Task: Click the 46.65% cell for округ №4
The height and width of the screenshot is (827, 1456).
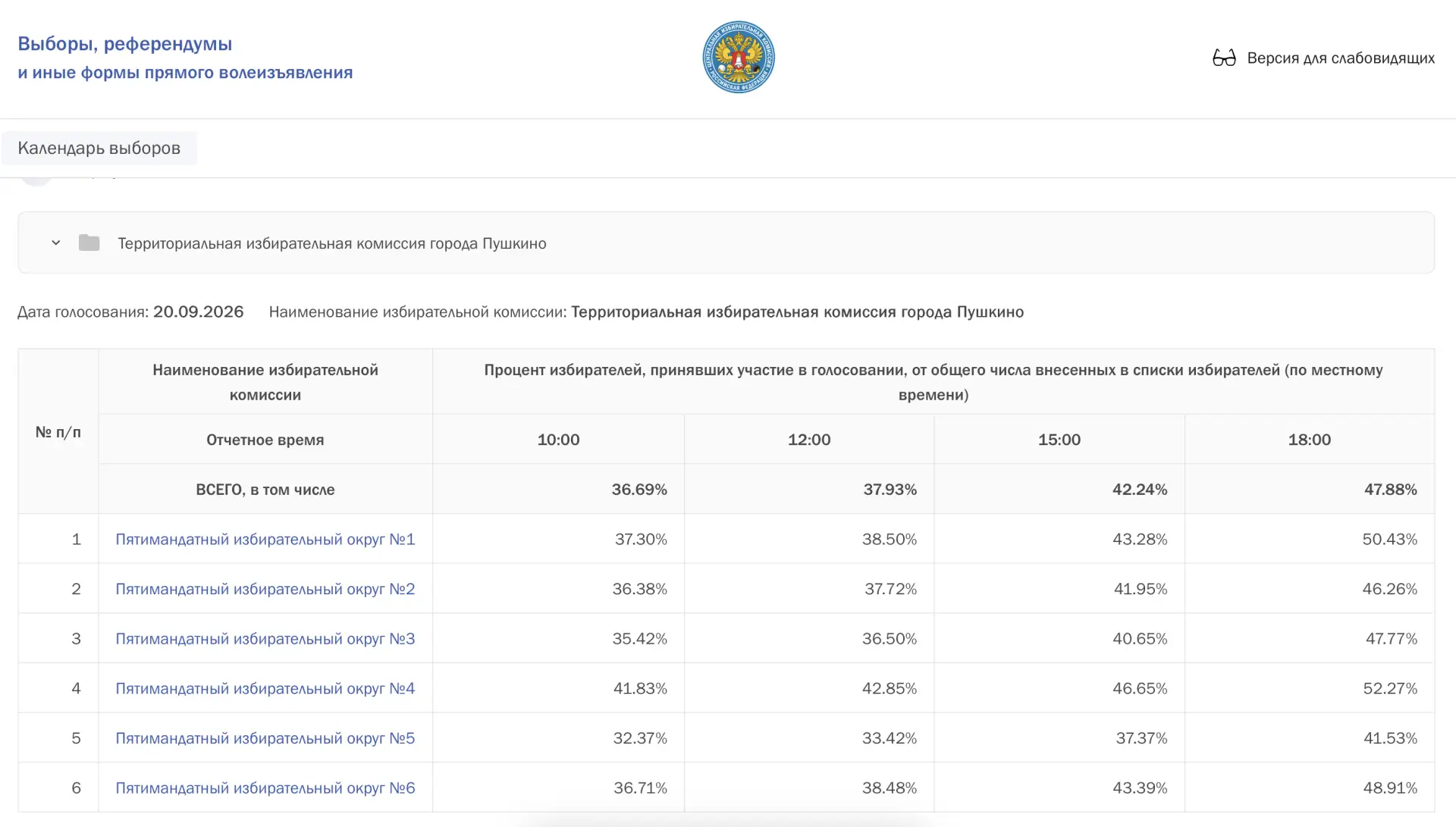Action: 1059,688
